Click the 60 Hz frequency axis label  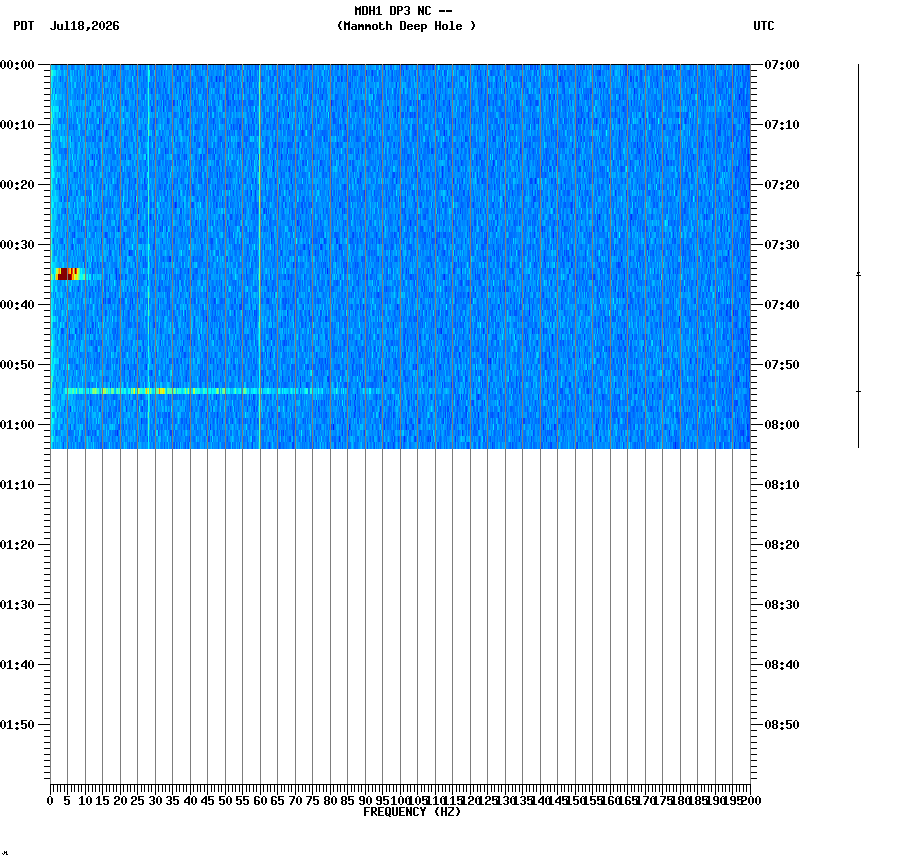[x=260, y=800]
